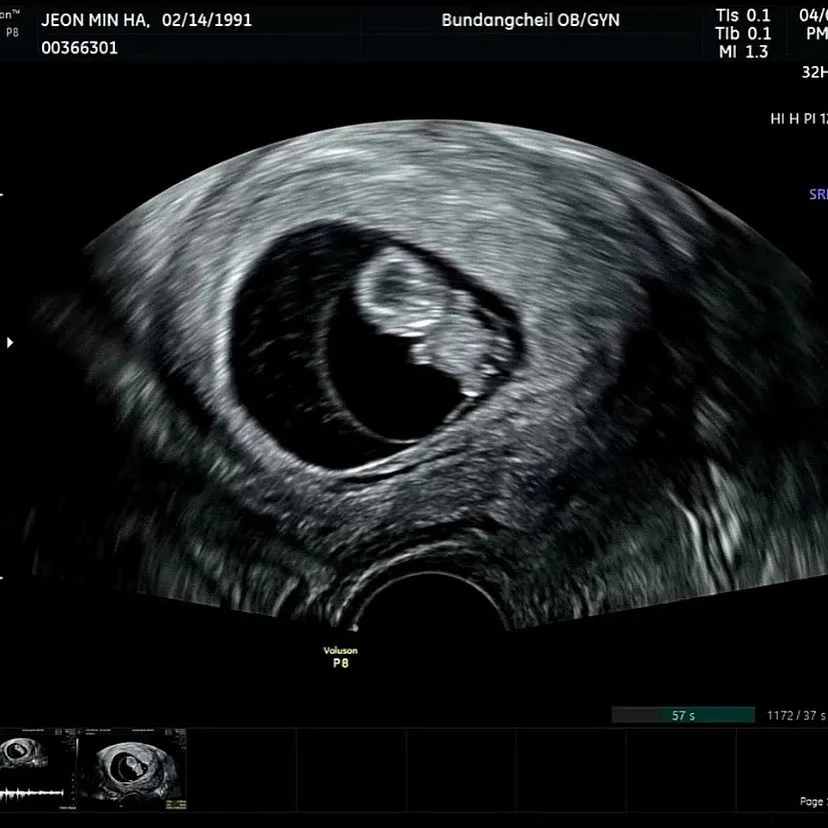The width and height of the screenshot is (828, 828).
Task: Click the HI H PI imaging parameter line
Action: (x=798, y=119)
